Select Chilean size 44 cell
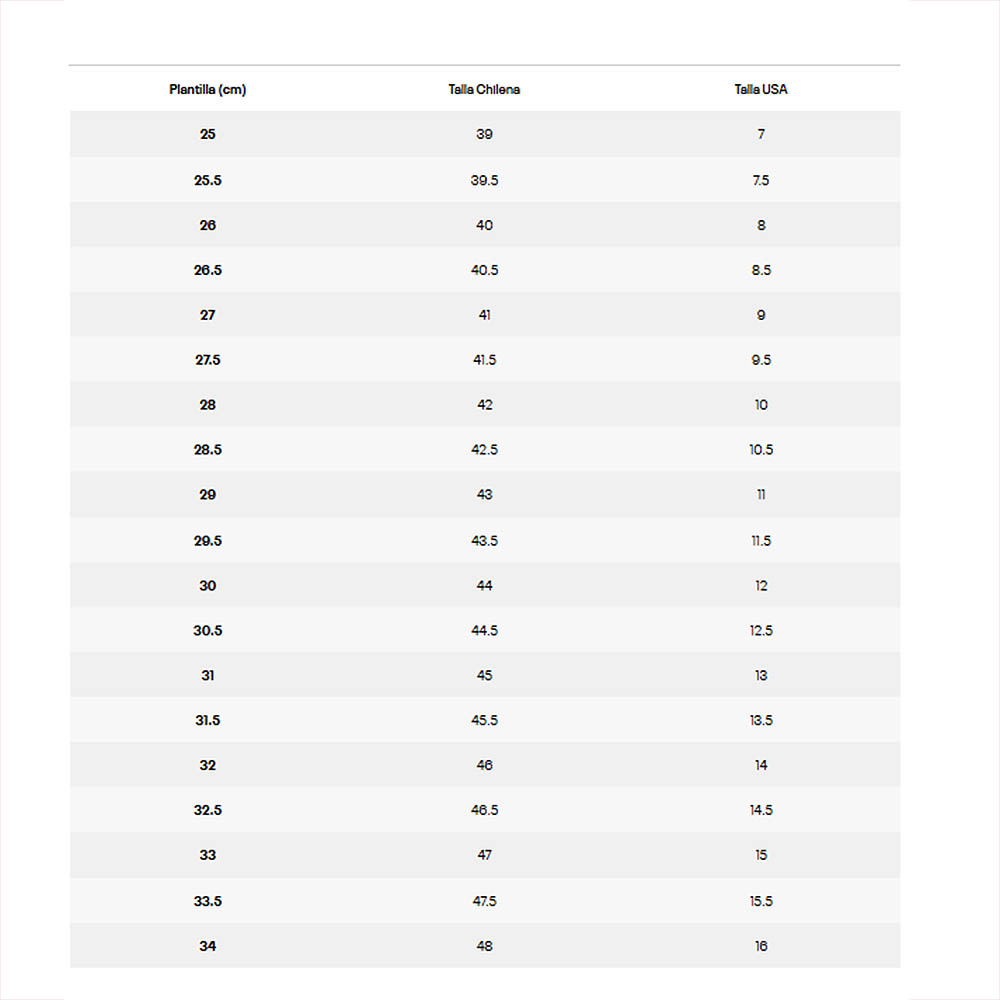Screen dimensions: 1000x1000 tap(484, 586)
